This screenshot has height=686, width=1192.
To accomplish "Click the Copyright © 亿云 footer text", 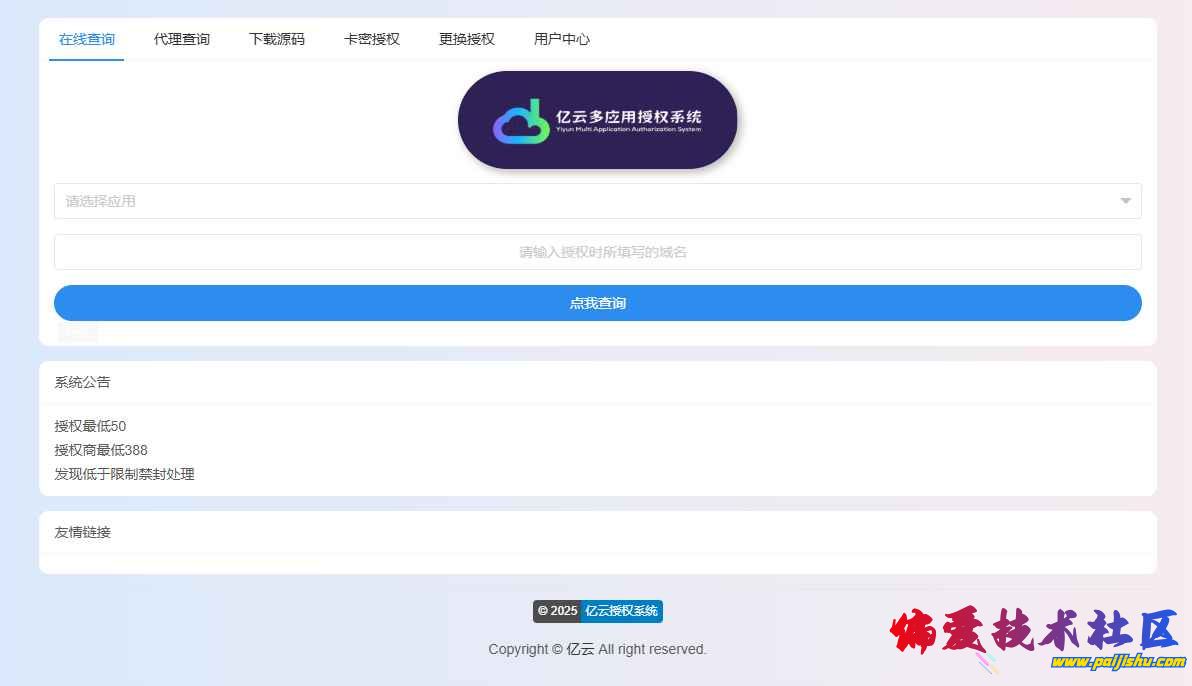I will click(x=597, y=649).
